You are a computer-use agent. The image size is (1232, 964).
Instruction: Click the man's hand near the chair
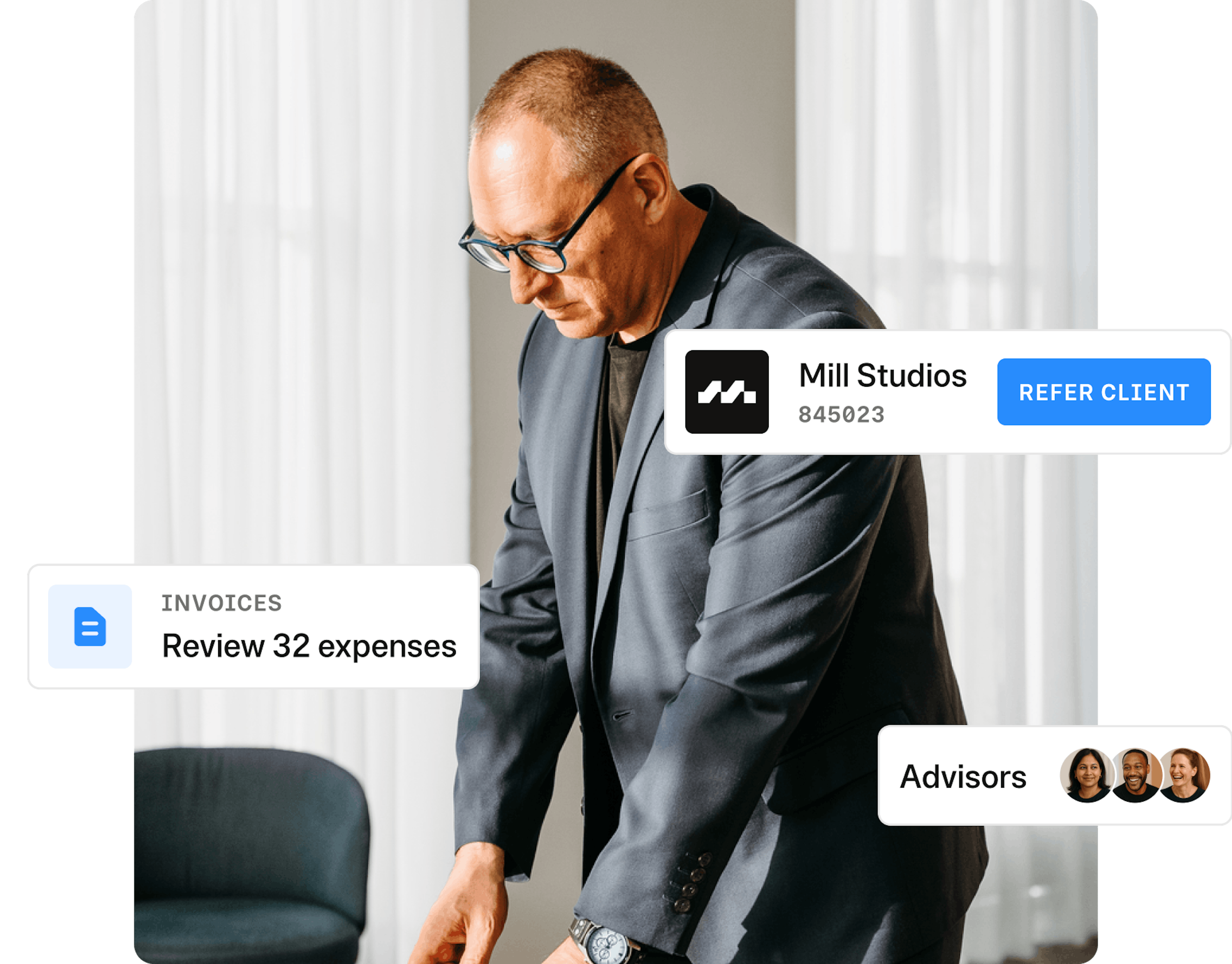click(457, 914)
